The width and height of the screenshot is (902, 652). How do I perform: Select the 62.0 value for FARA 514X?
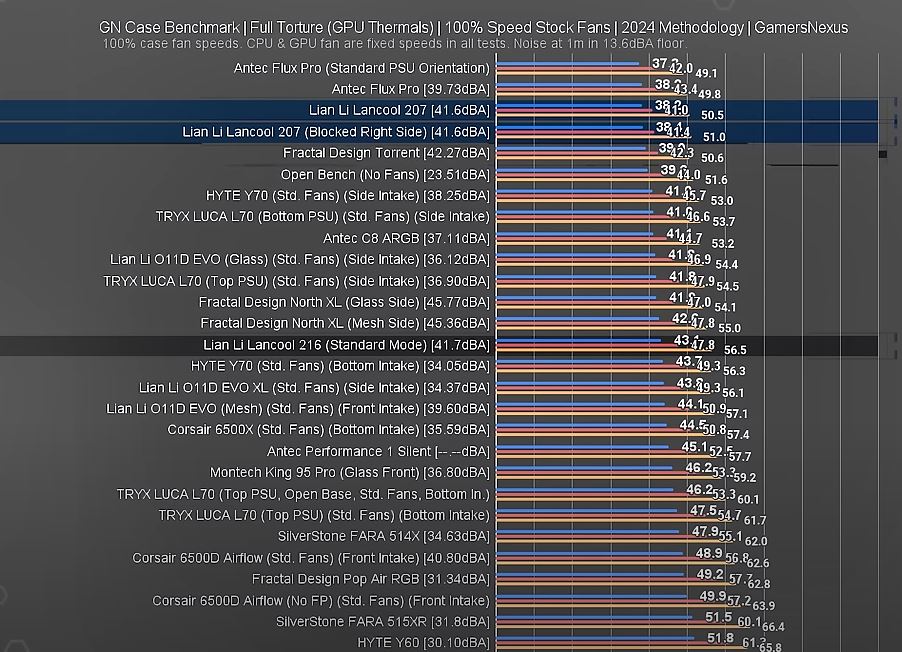(756, 542)
